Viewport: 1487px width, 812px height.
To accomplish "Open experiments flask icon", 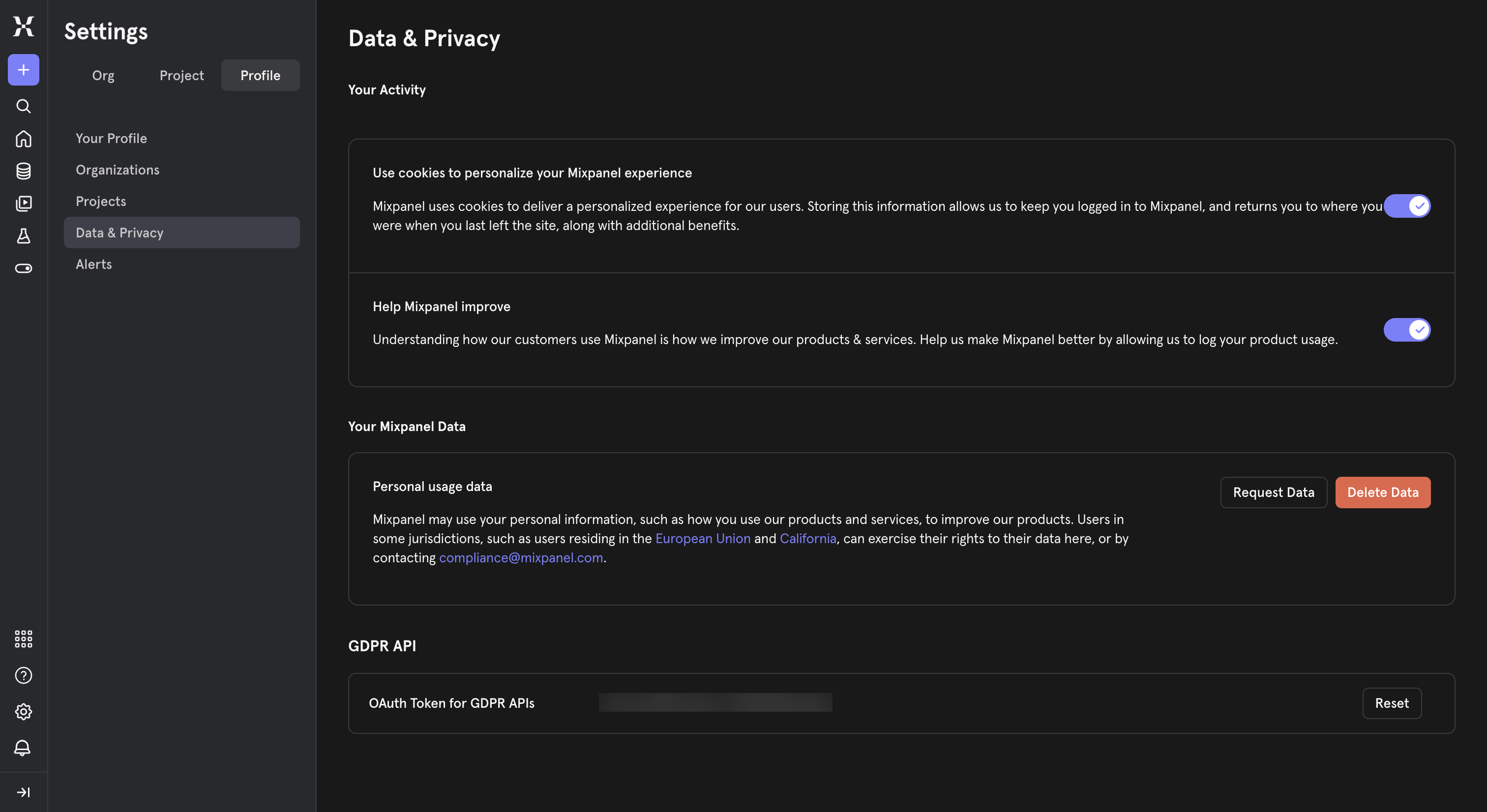I will [24, 235].
